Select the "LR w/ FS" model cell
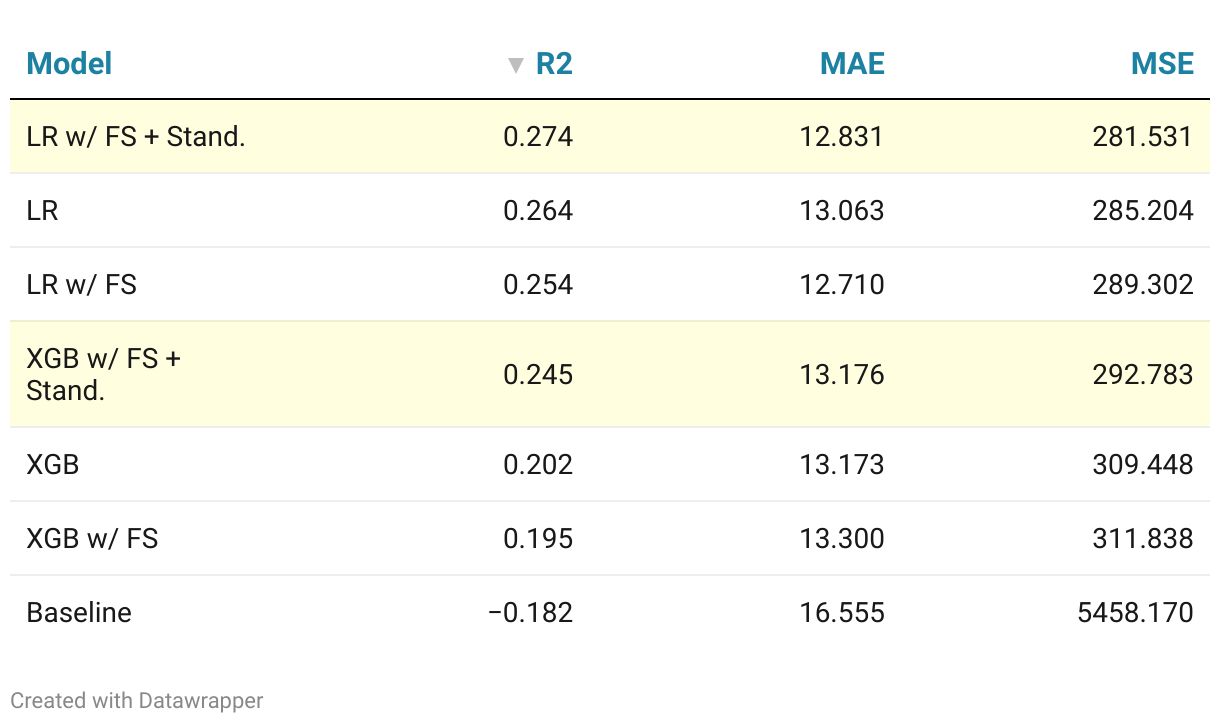 81,284
